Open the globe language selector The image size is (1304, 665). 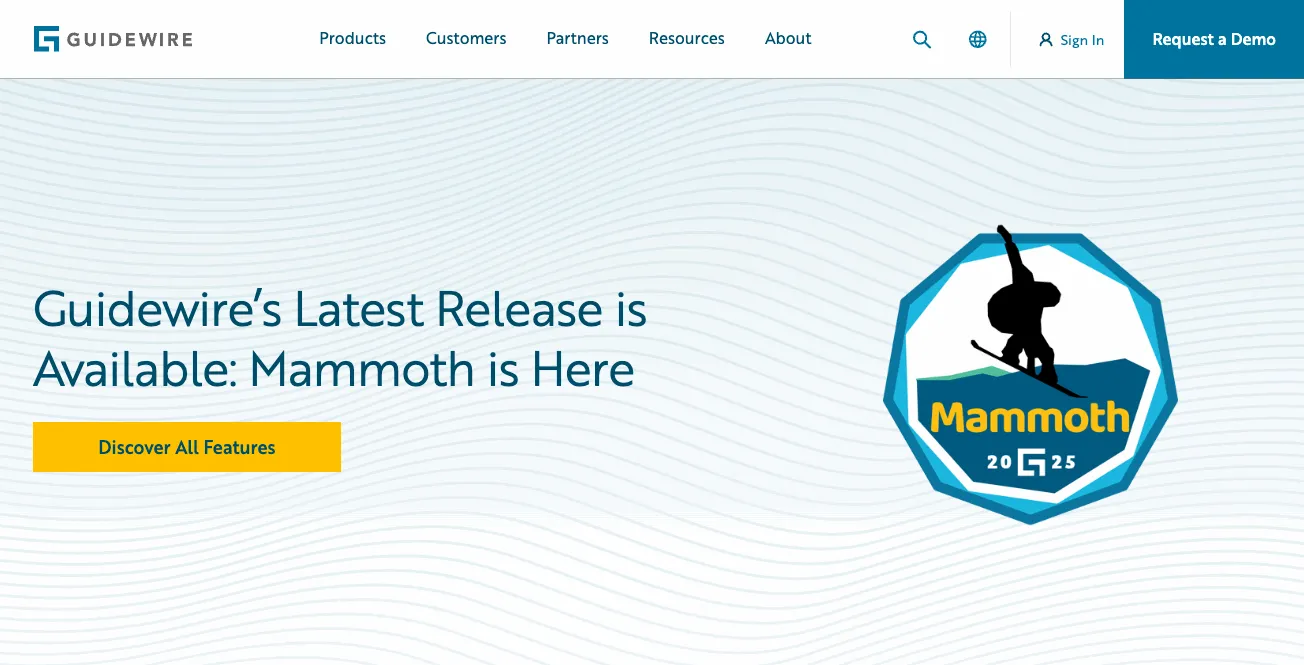coord(978,40)
